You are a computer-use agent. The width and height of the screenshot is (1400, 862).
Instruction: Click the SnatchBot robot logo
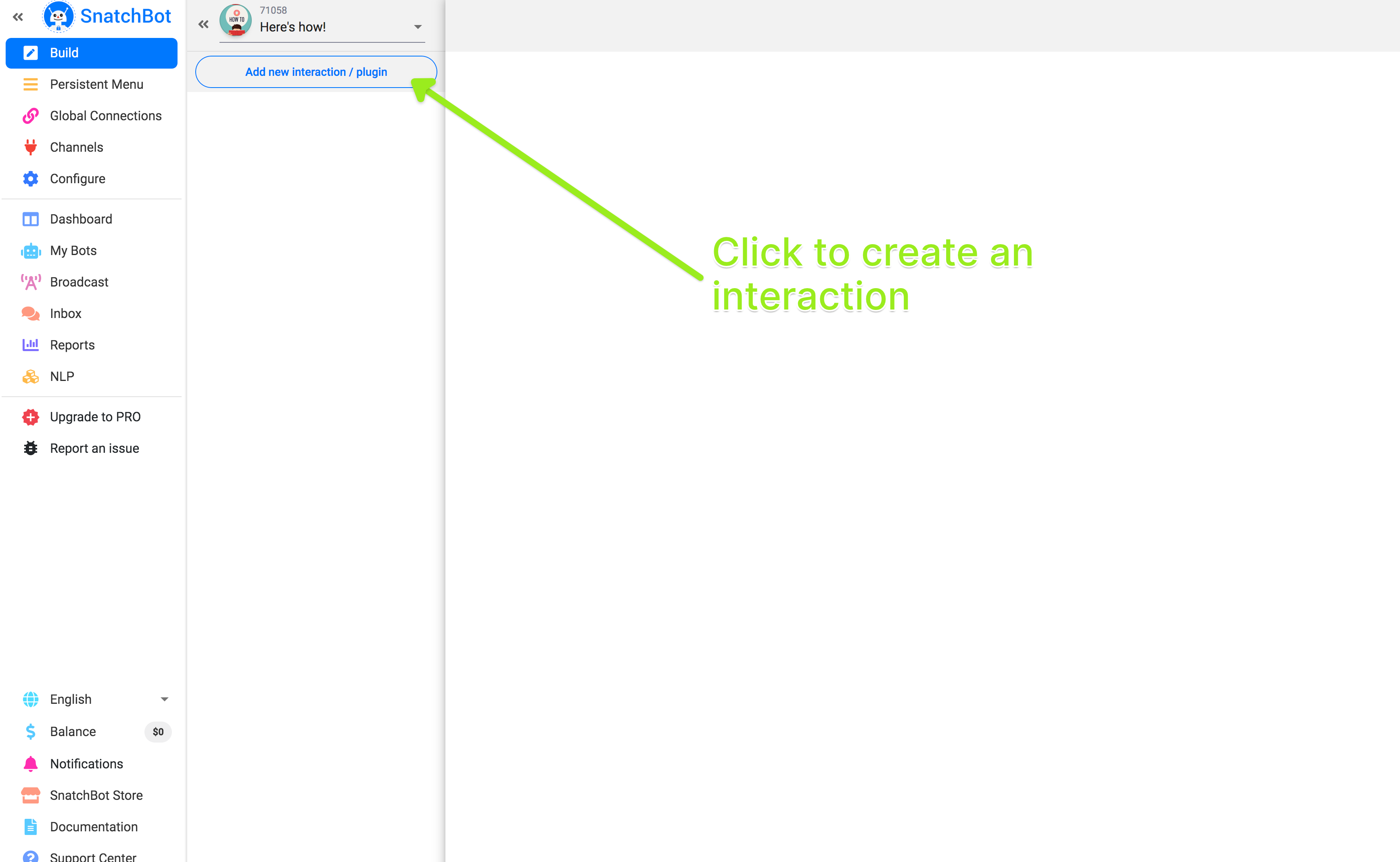coord(58,17)
